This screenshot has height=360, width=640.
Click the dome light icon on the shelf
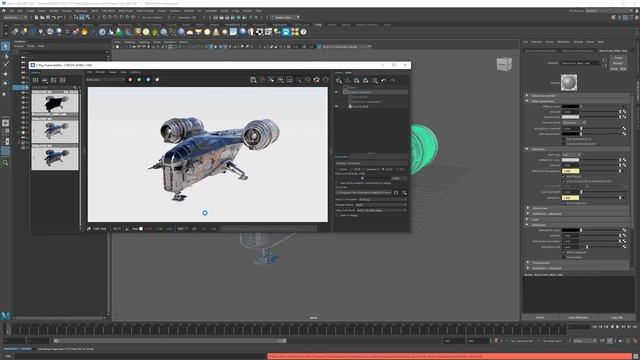tap(190, 31)
